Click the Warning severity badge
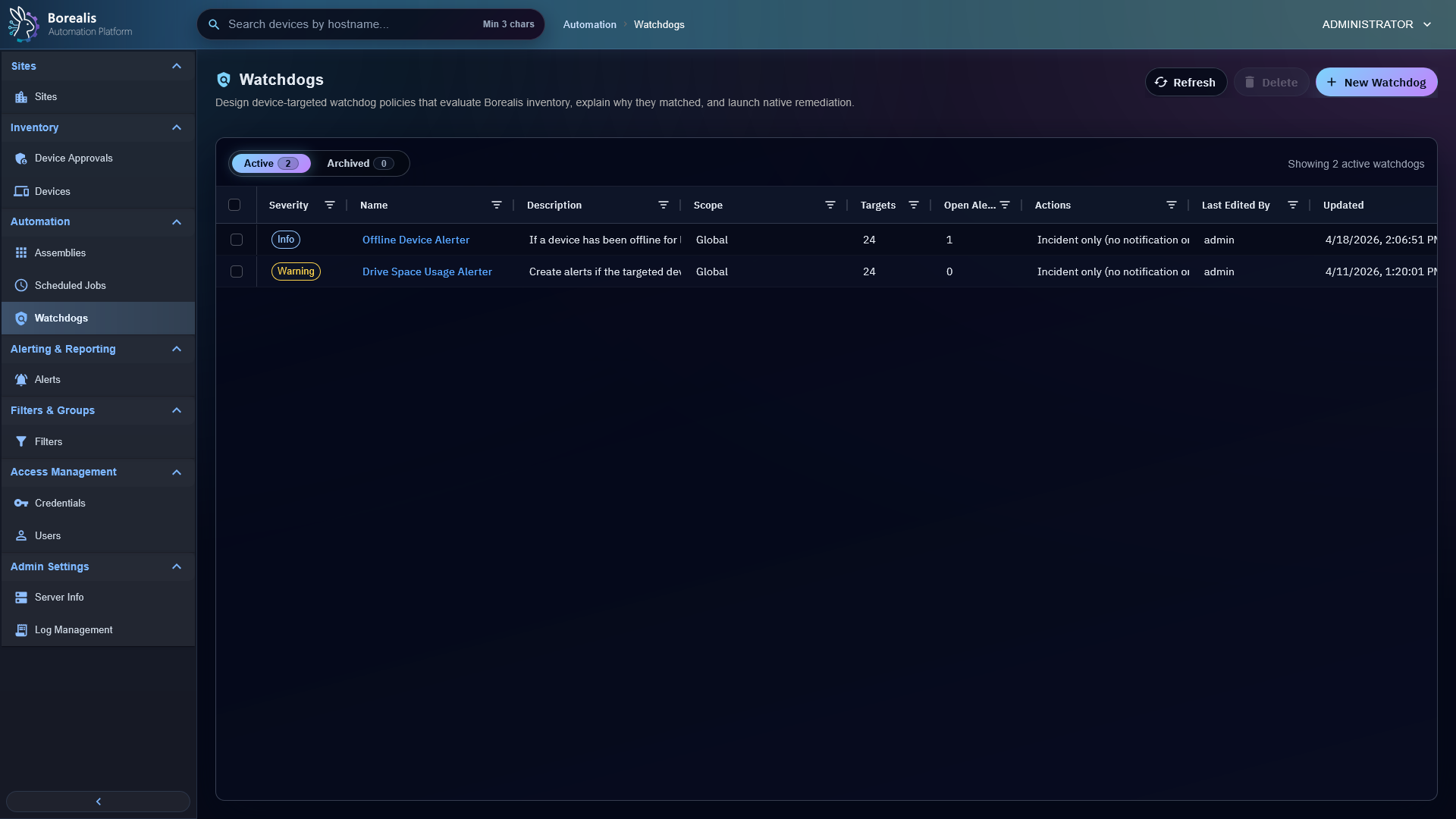Screen dimensions: 1456x819 pos(296,271)
